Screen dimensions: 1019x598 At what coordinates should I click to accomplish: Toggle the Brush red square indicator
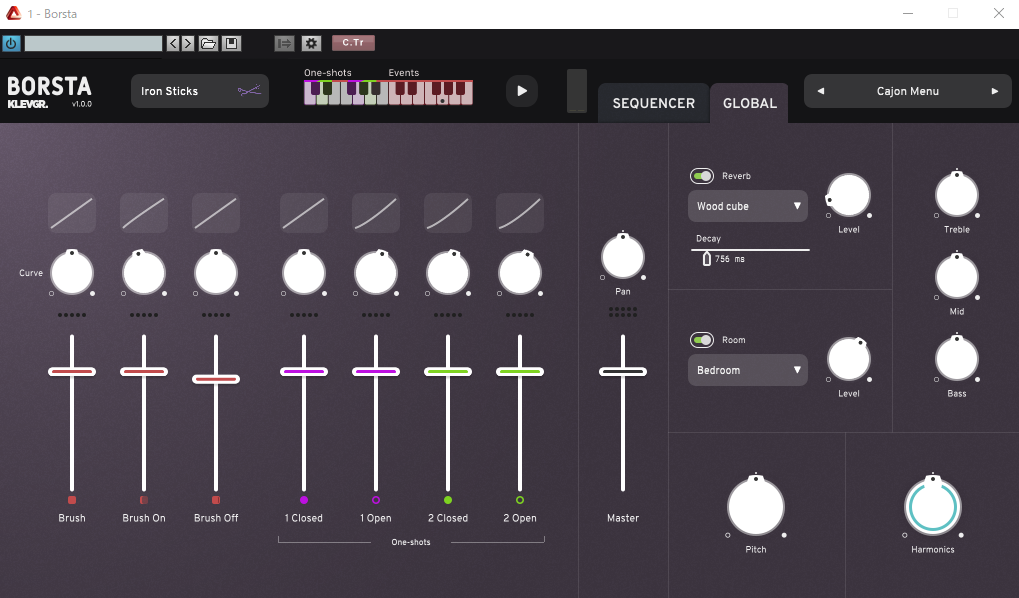(72, 500)
